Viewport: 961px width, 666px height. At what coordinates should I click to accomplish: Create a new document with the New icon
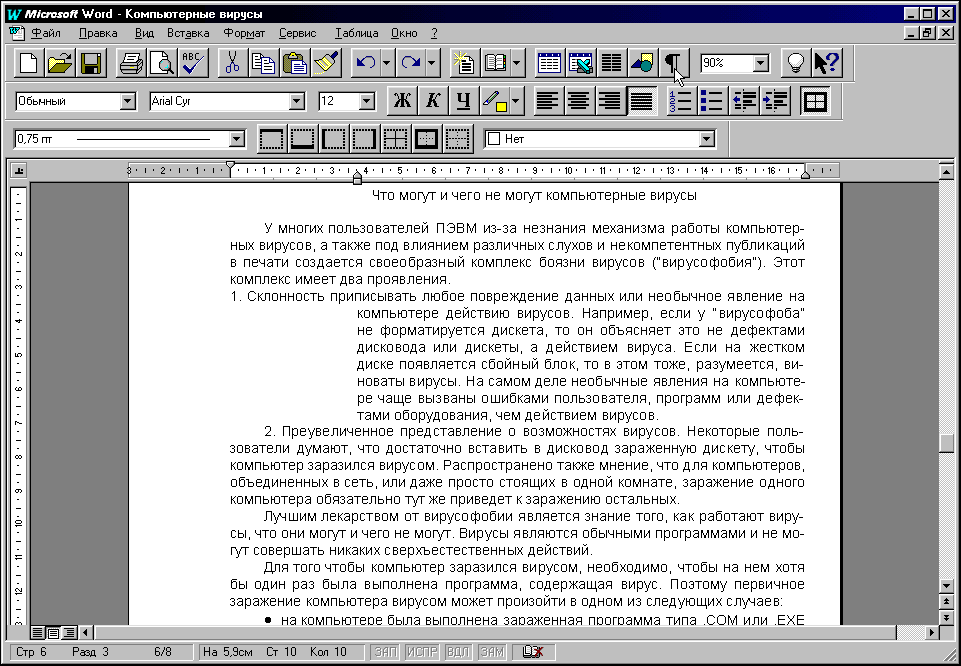(x=29, y=63)
